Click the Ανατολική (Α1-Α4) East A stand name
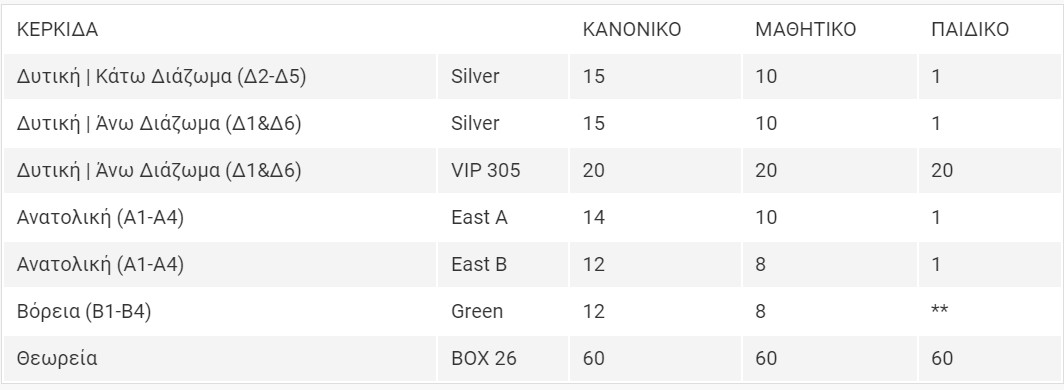Screen dimensions: 1064x390 [100, 218]
